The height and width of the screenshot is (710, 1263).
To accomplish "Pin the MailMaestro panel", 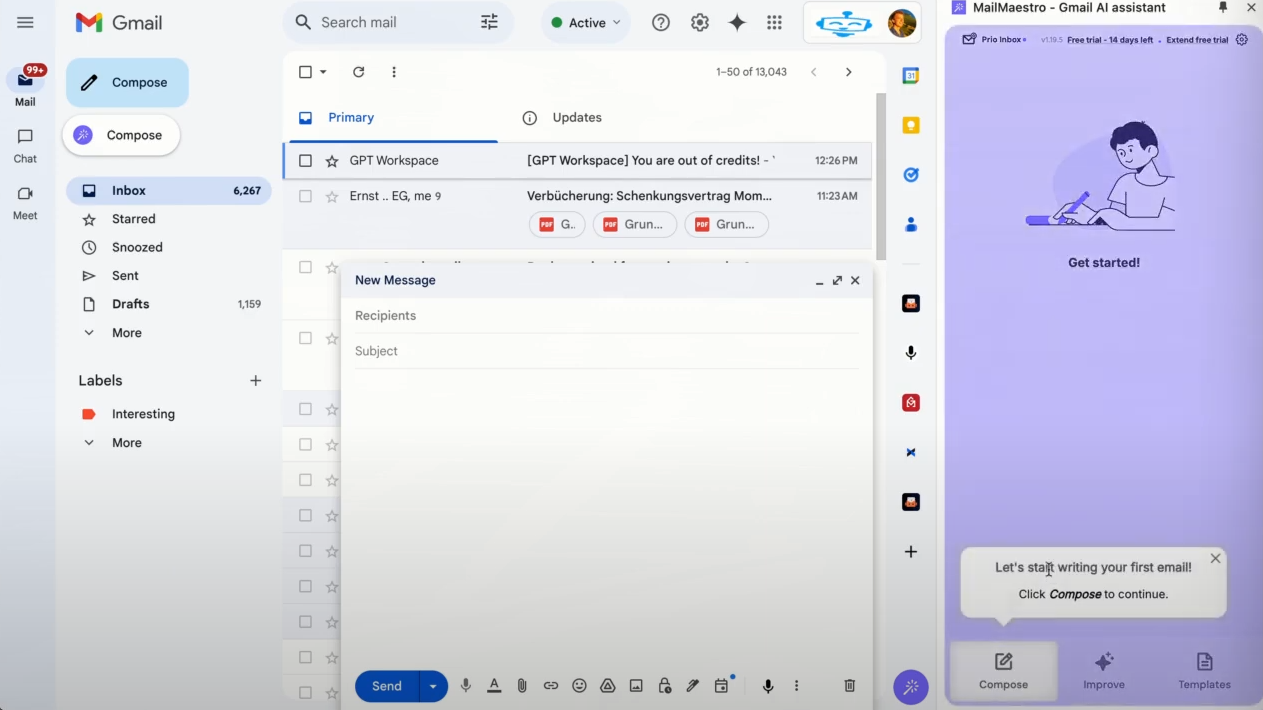I will pyautogui.click(x=1223, y=8).
